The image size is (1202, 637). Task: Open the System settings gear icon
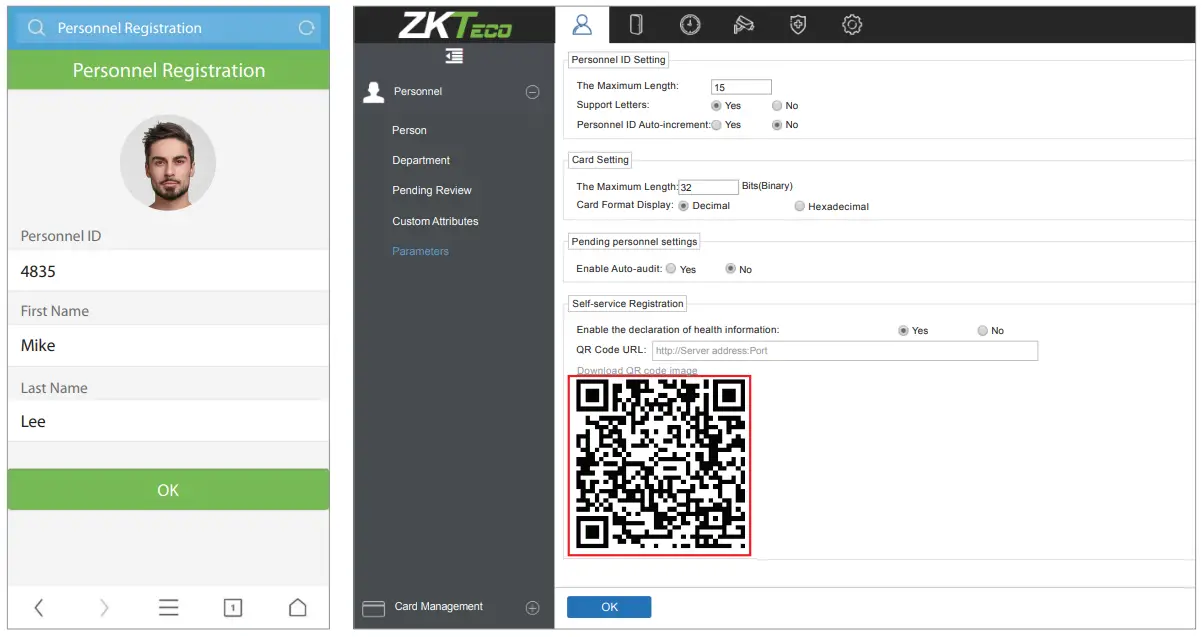tap(851, 24)
